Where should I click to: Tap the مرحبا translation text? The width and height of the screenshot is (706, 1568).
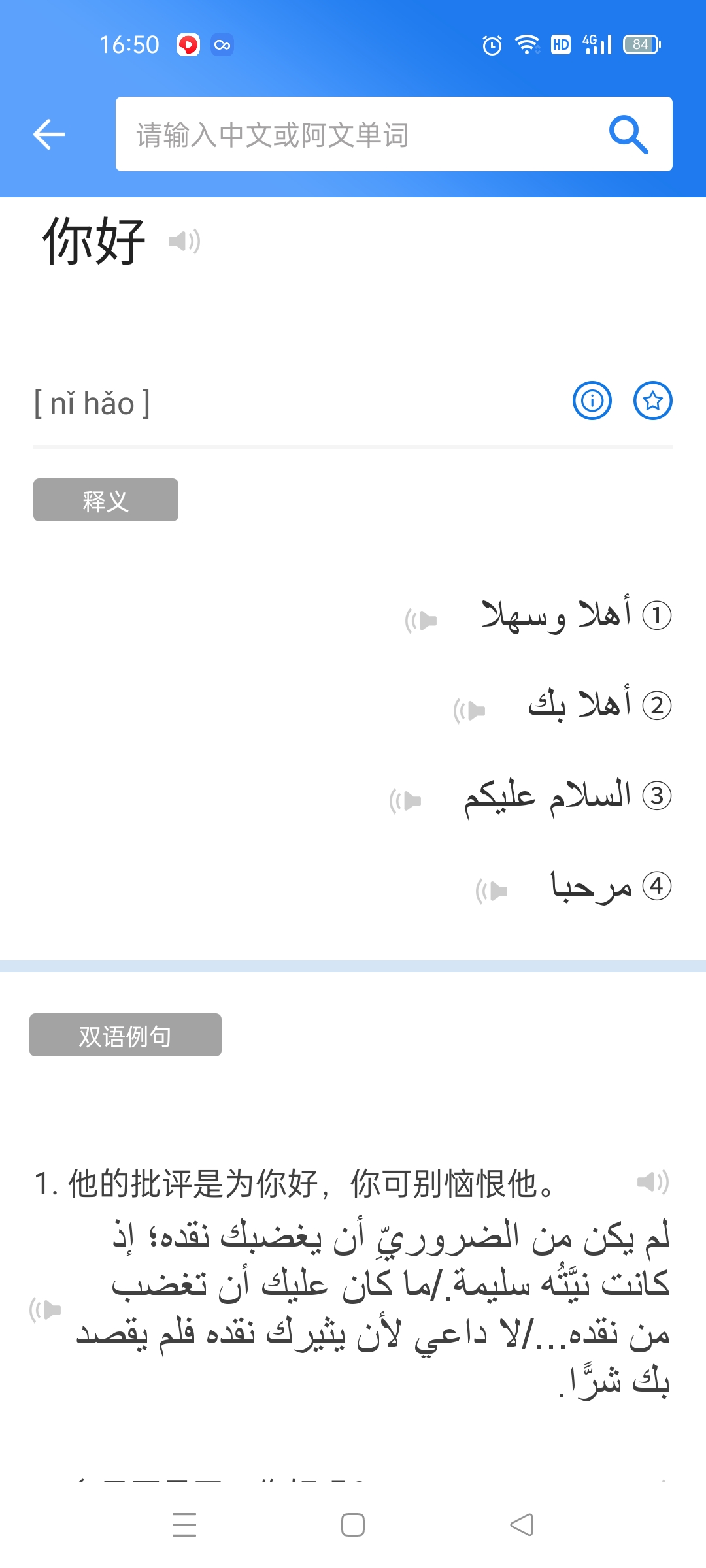coord(592,887)
